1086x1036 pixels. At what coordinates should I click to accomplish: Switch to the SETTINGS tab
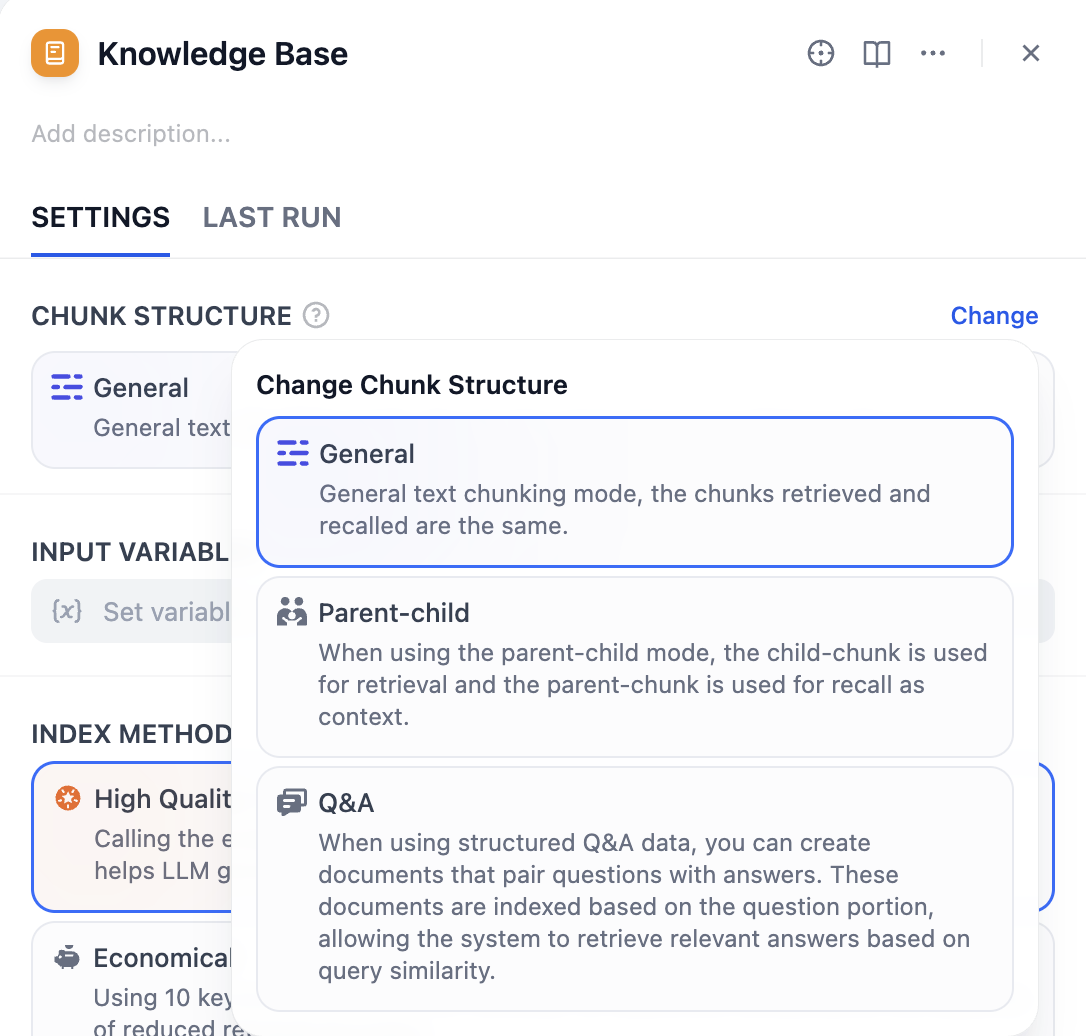point(100,217)
